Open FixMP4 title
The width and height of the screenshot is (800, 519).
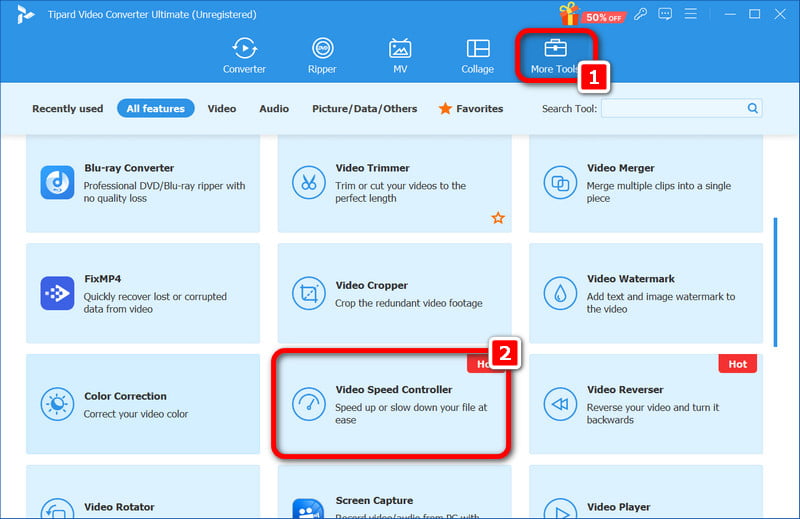pyautogui.click(x=103, y=279)
